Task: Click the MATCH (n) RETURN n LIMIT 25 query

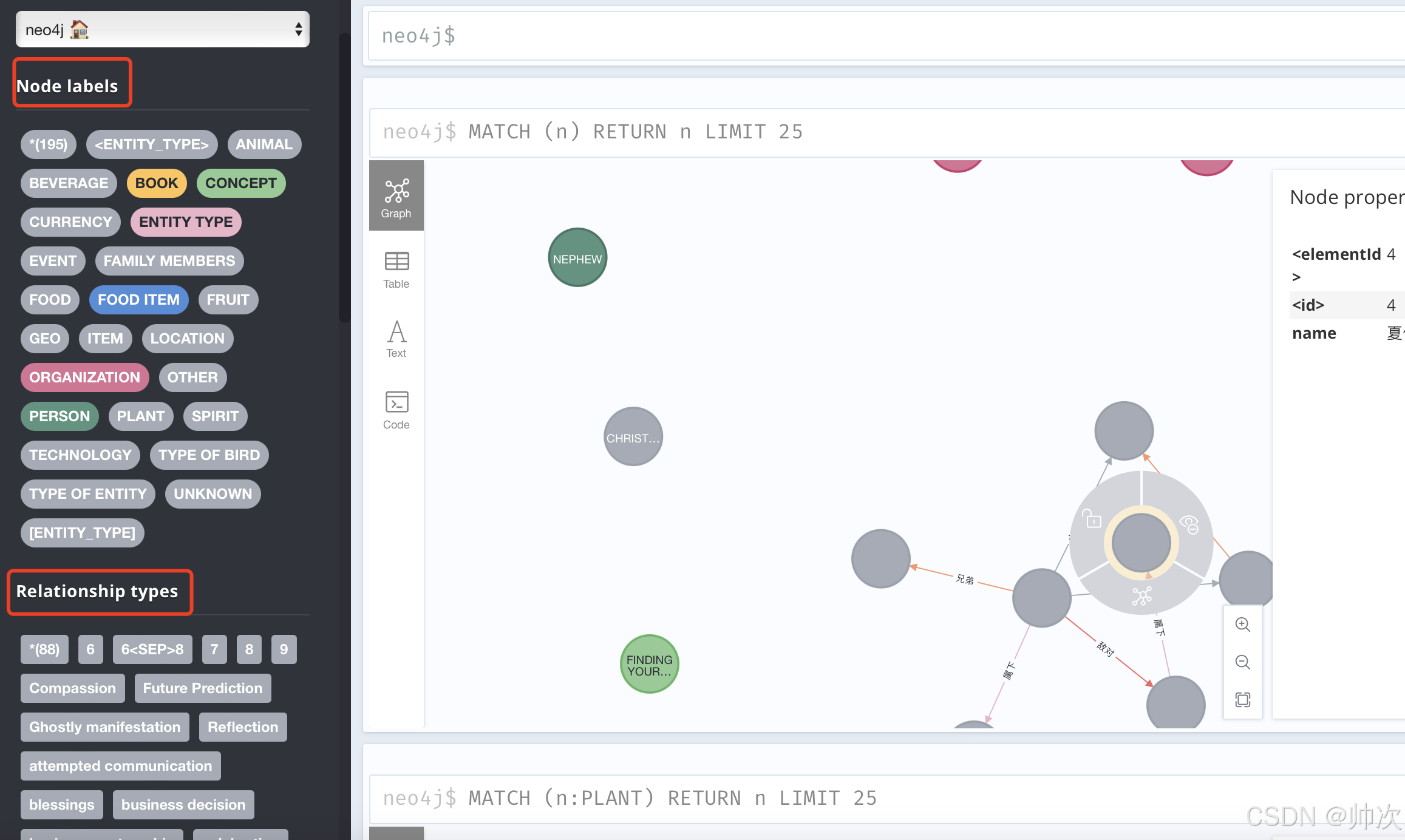Action: pyautogui.click(x=636, y=132)
